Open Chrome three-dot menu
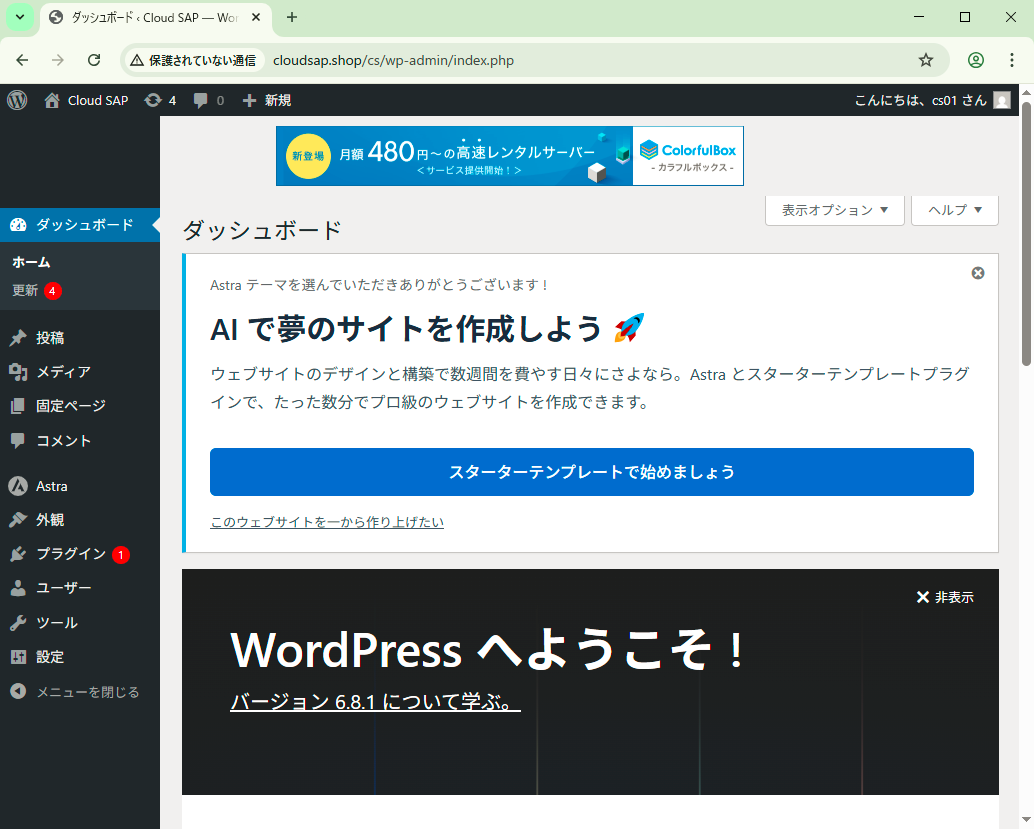The height and width of the screenshot is (829, 1034). point(1012,60)
